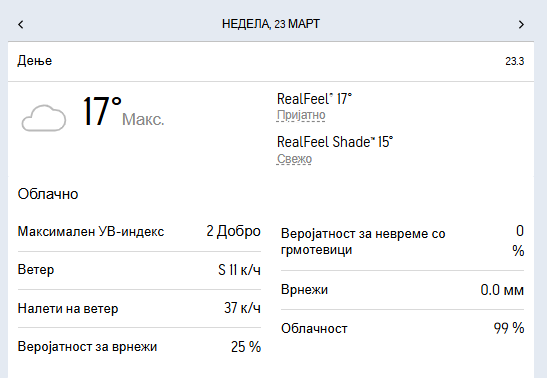Click the cloudy weather icon
Viewport: 547px width, 378px height.
(44, 118)
